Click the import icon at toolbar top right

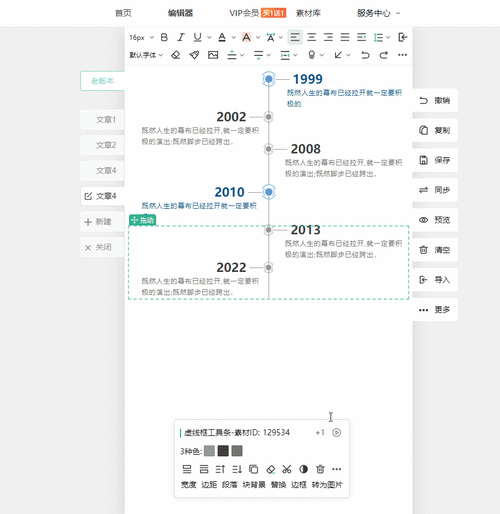tap(403, 37)
